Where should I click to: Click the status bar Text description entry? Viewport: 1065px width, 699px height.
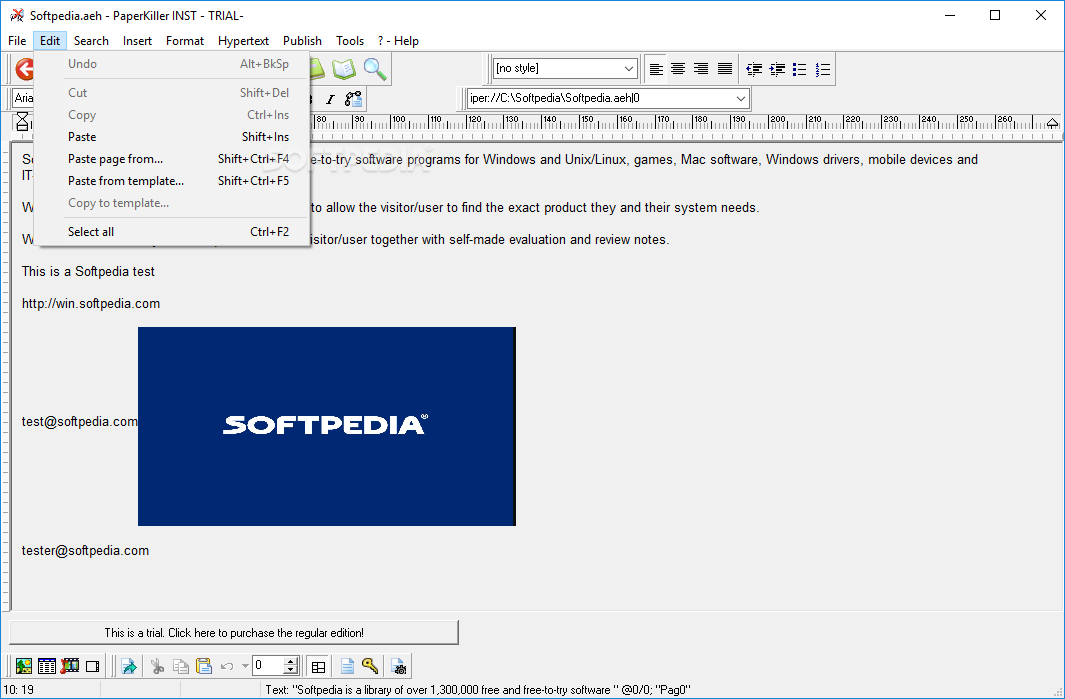click(477, 690)
